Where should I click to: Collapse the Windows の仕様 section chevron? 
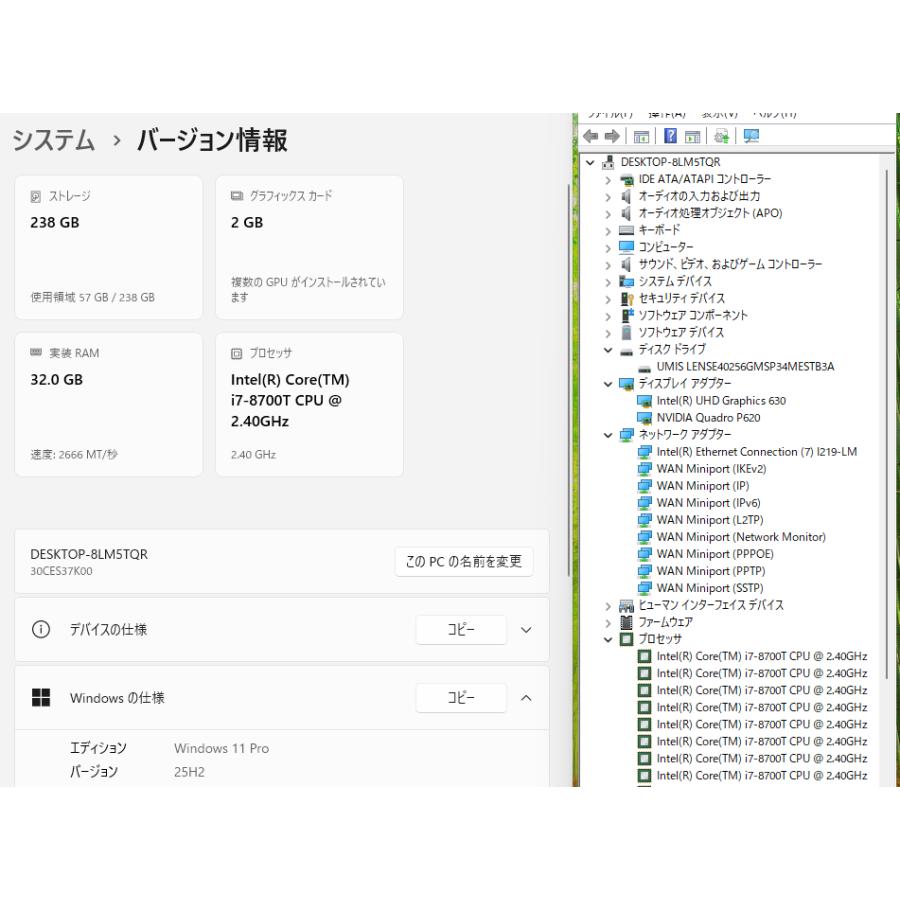click(x=526, y=698)
